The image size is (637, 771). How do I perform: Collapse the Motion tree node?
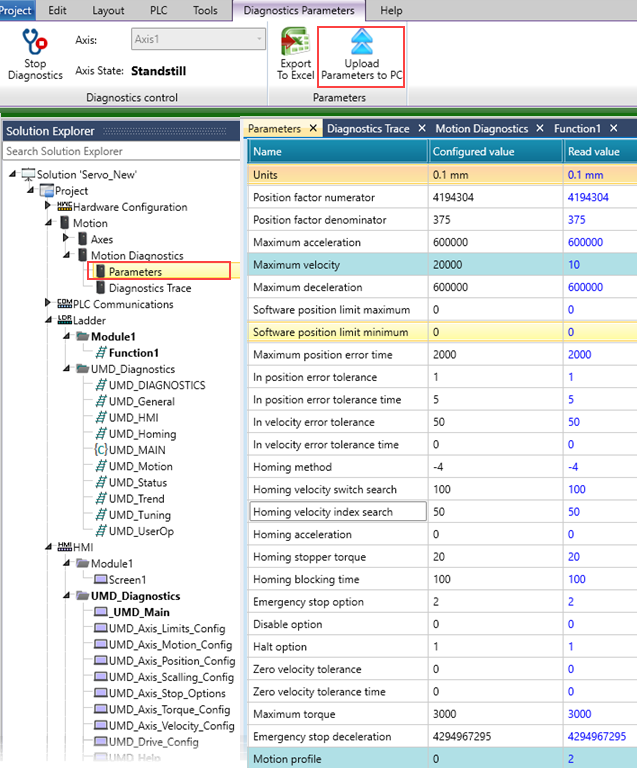(48, 223)
